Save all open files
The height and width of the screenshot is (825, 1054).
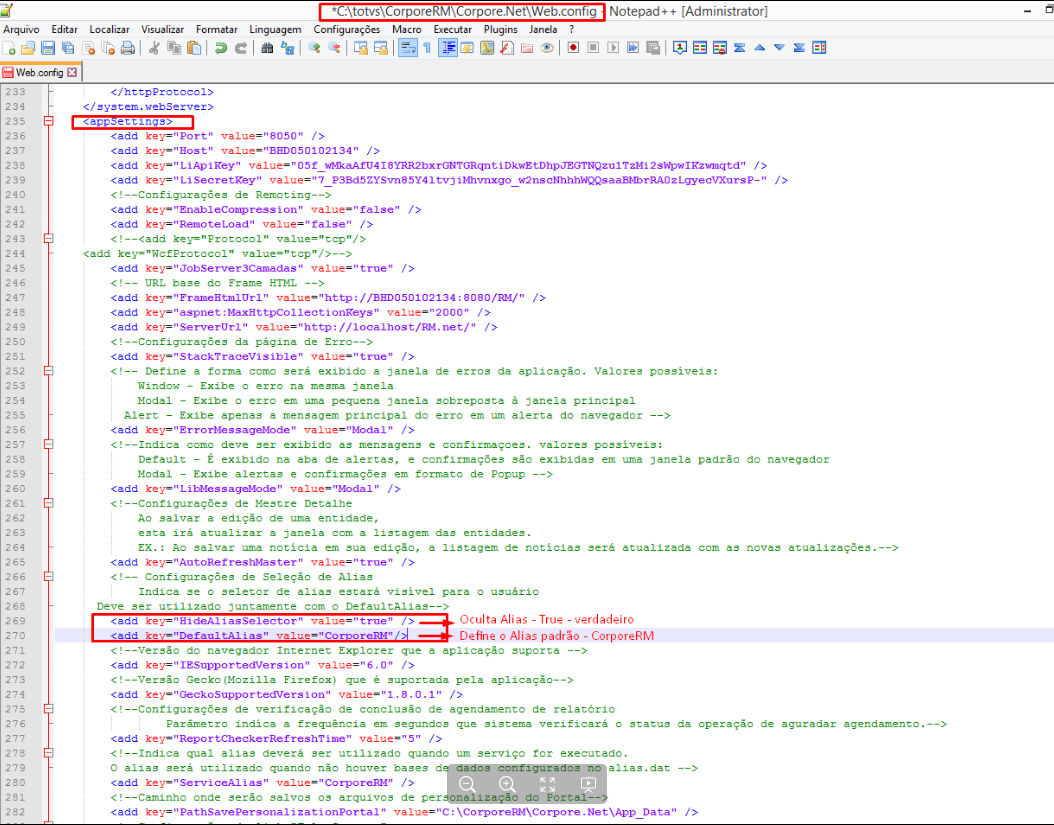point(68,48)
